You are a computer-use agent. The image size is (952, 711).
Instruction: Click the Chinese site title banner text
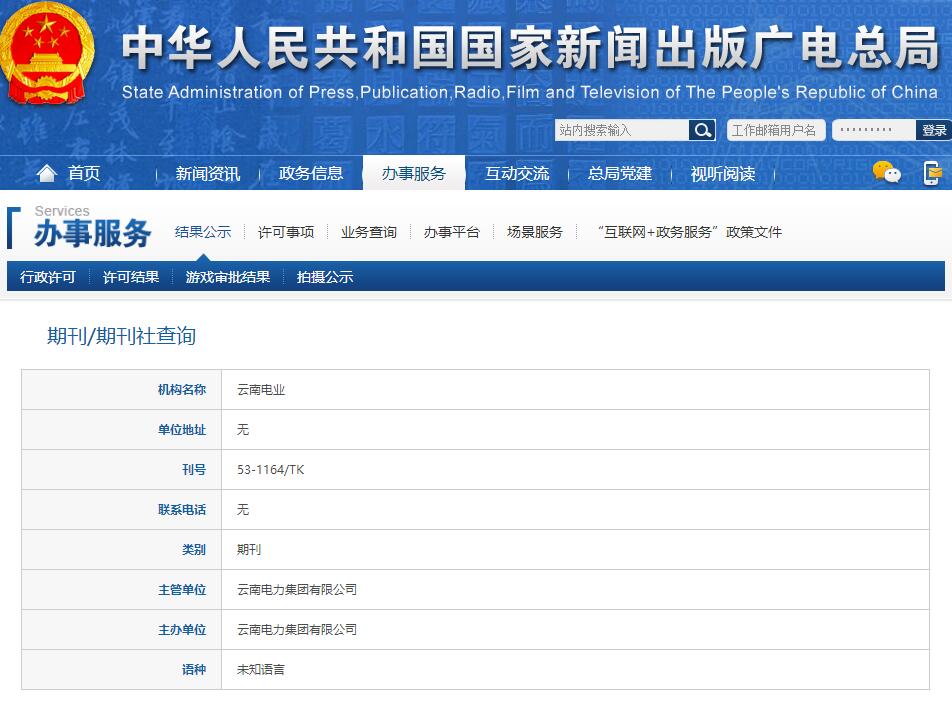530,48
